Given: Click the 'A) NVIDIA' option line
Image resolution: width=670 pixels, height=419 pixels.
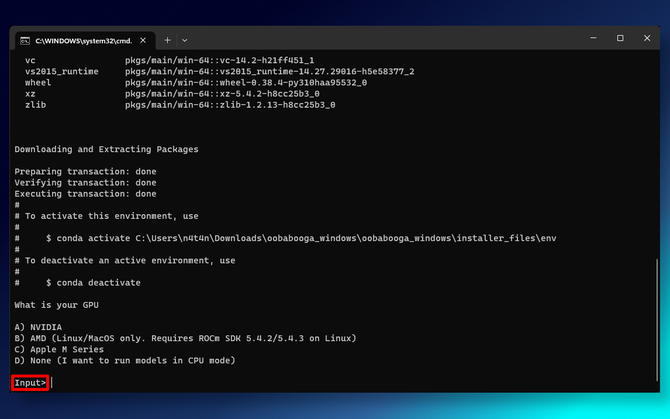Looking at the screenshot, I should click(38, 327).
